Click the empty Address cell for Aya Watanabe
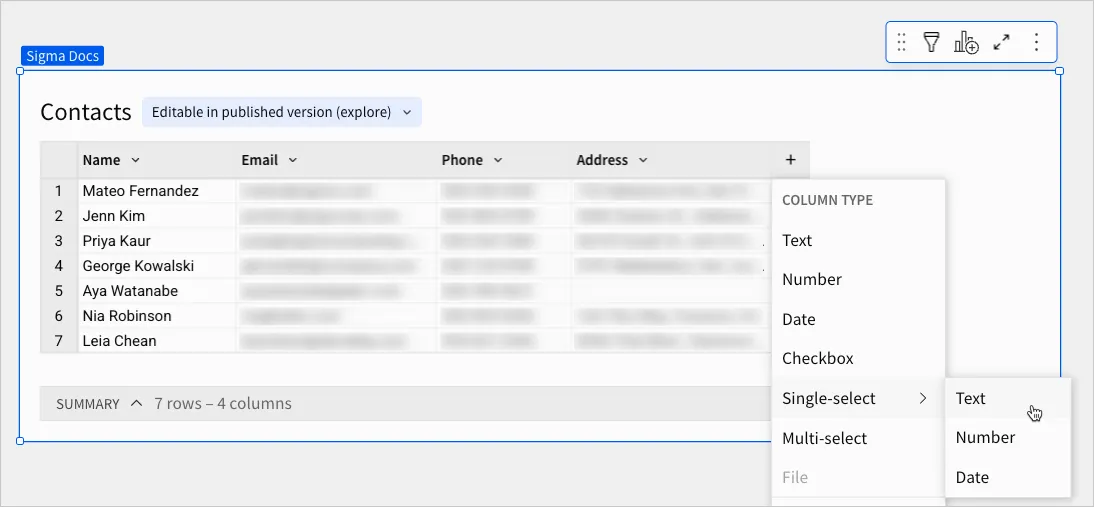Screen dimensions: 1094x507 [x=672, y=291]
